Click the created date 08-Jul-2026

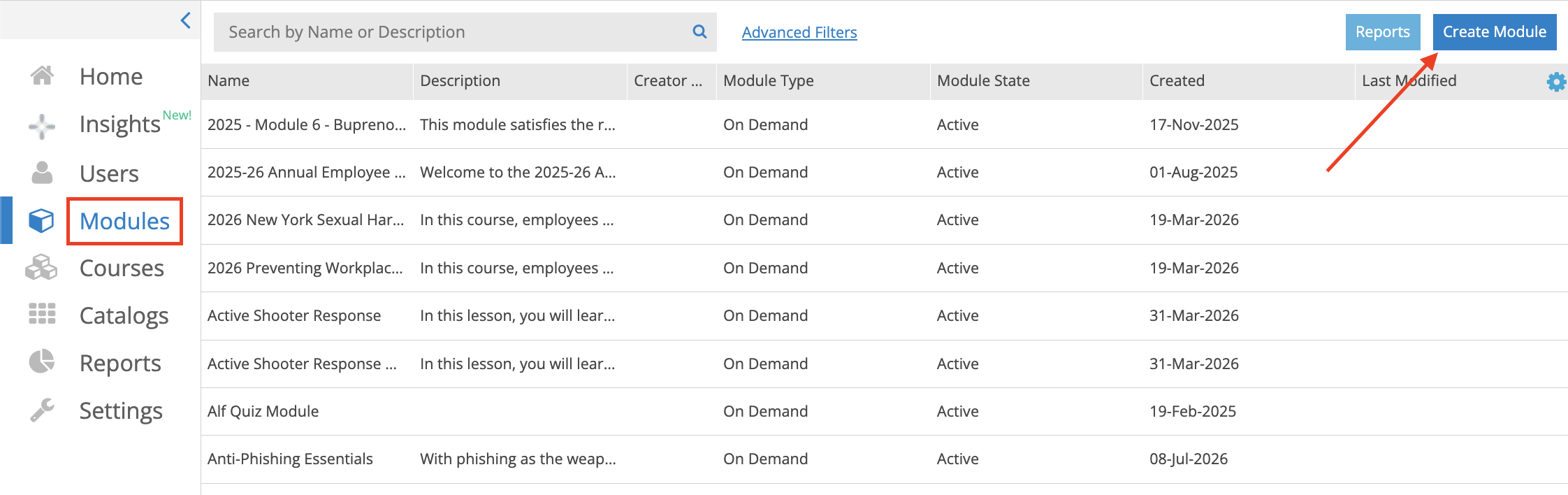[x=1189, y=459]
